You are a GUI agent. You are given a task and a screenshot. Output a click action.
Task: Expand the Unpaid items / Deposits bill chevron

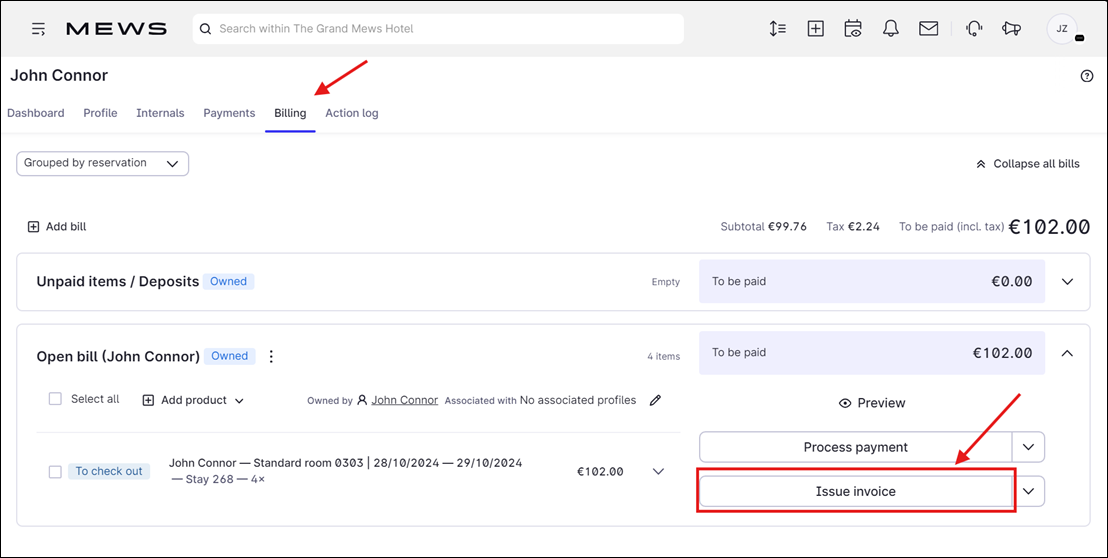(x=1067, y=282)
